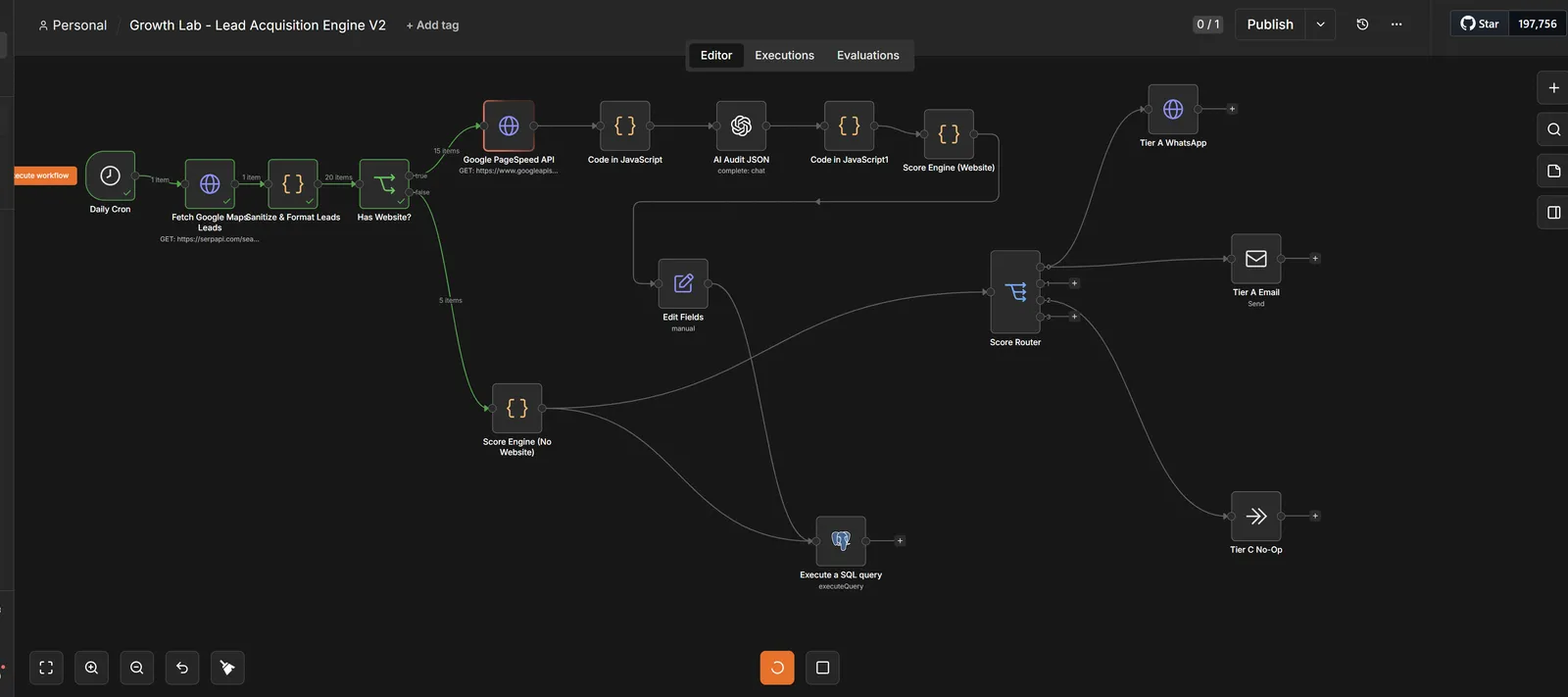Stop the current workflow execution
This screenshot has width=1568, height=697.
(x=822, y=668)
